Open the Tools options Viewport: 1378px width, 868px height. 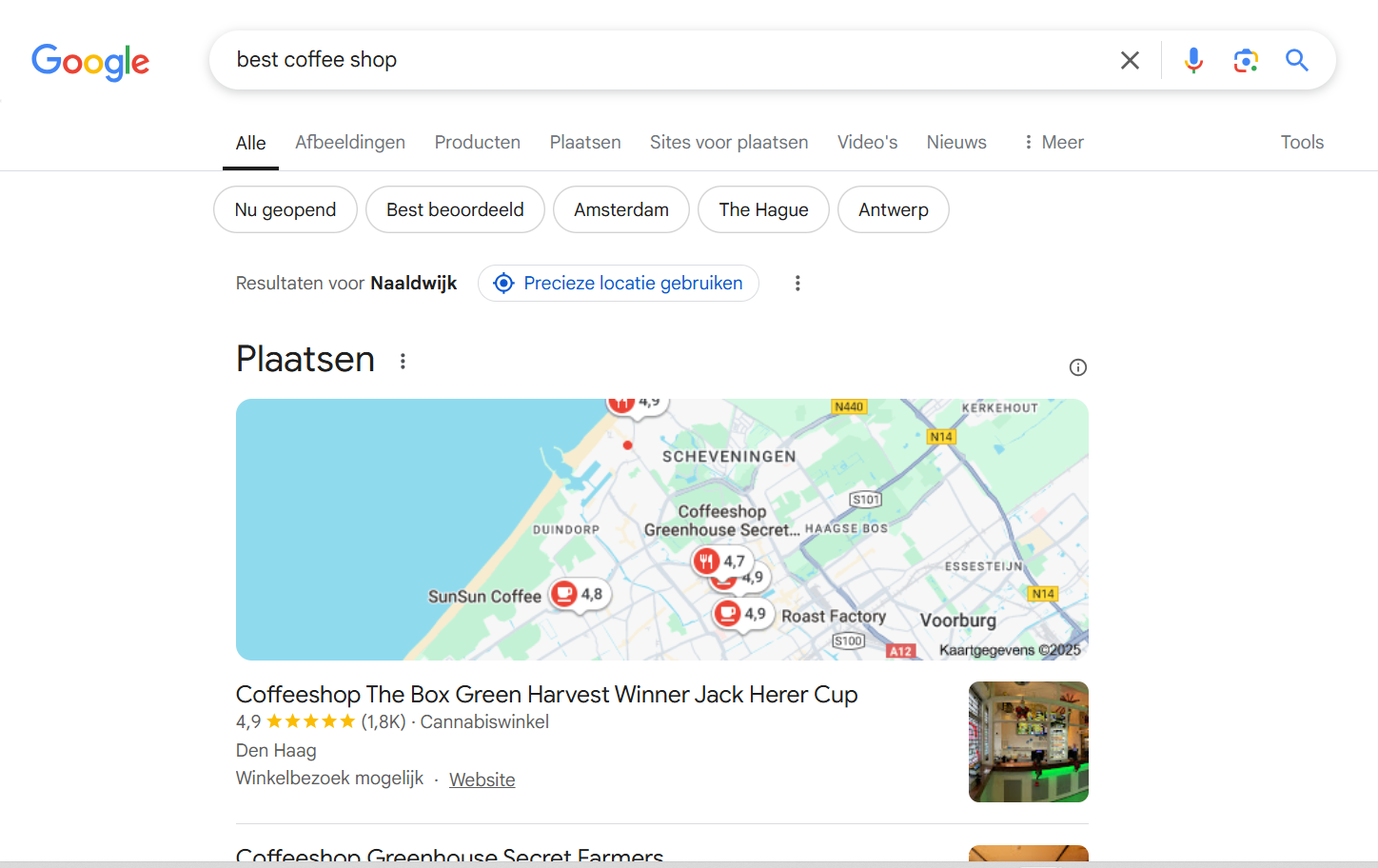click(1302, 142)
